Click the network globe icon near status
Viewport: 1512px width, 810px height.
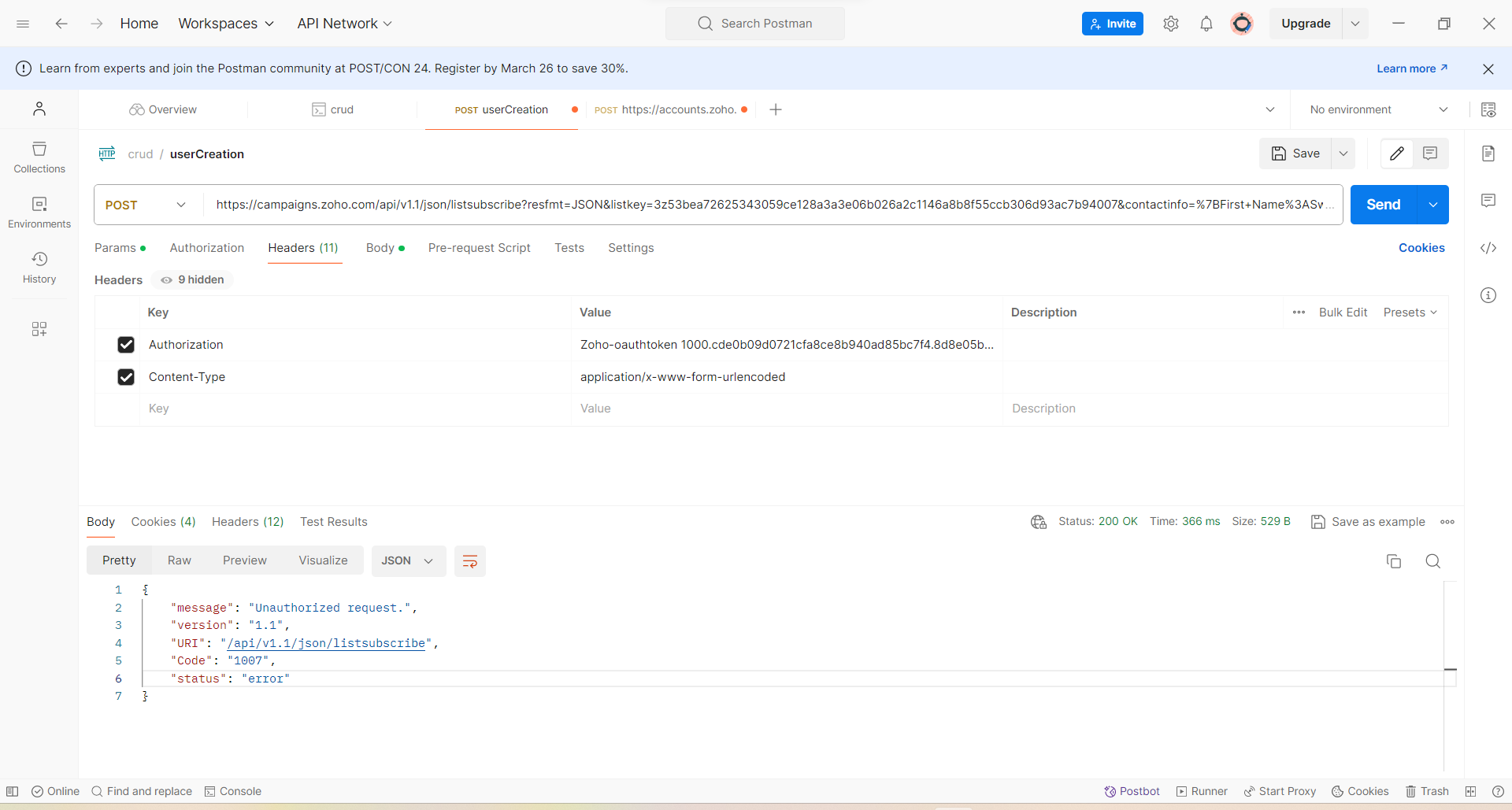tap(1039, 522)
